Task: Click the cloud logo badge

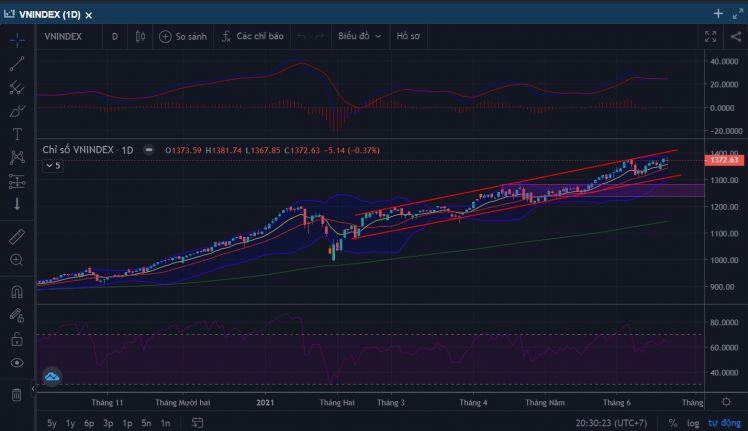Action: (x=52, y=377)
